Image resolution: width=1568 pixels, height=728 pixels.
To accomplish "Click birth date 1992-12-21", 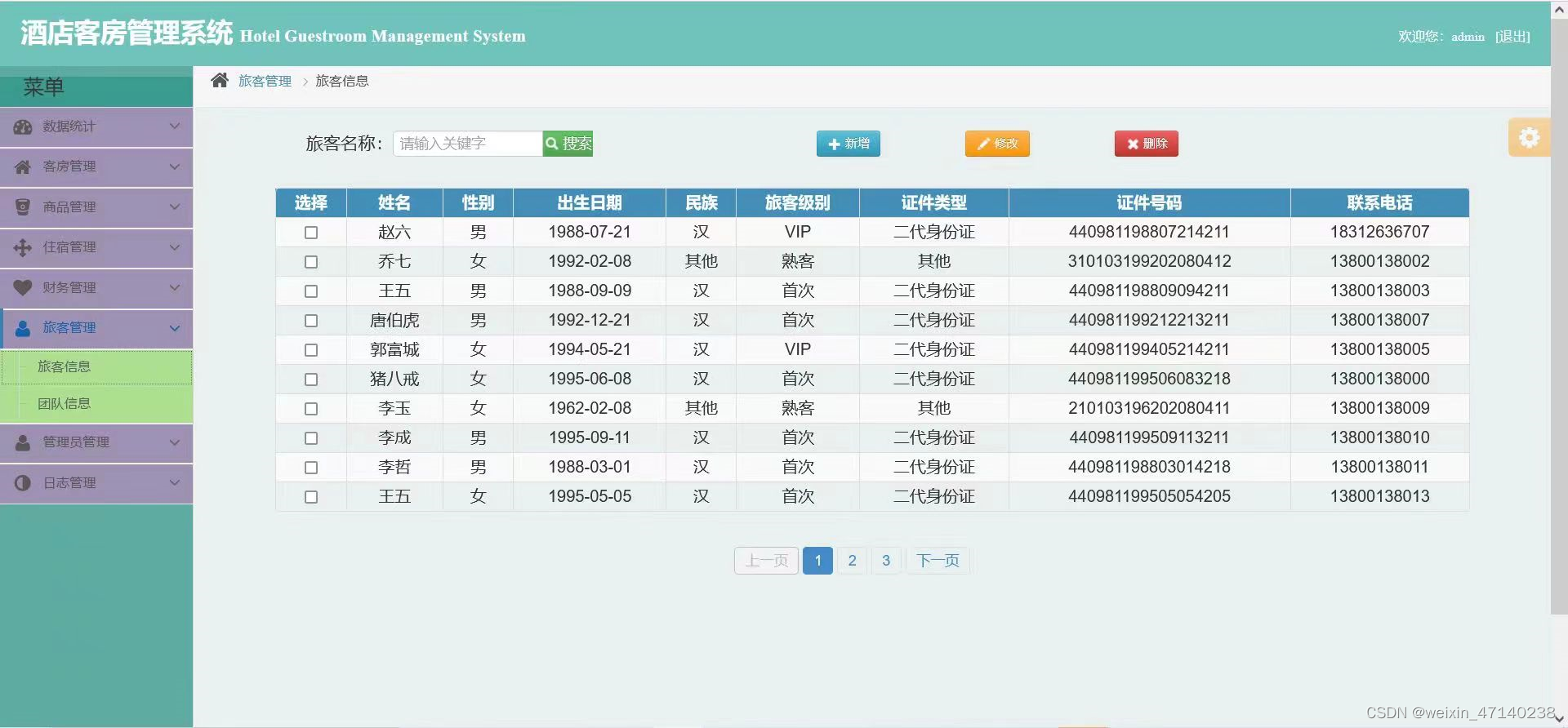I will coord(590,320).
